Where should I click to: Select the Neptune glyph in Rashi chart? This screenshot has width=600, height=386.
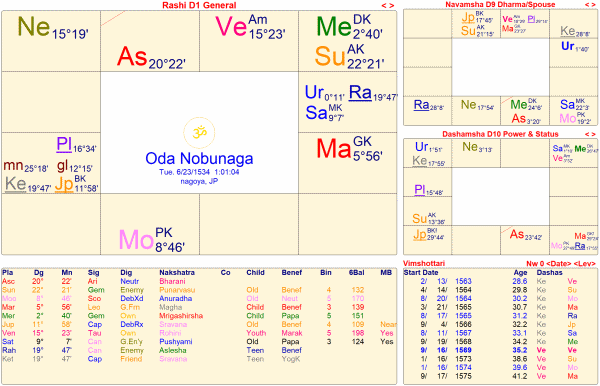coord(34,26)
